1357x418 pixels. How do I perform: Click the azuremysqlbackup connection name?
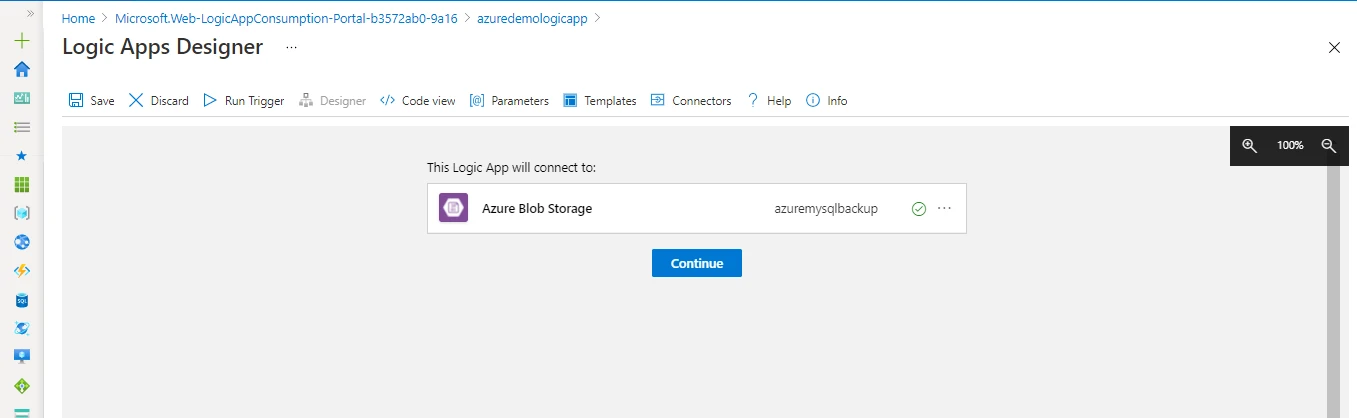pos(826,209)
